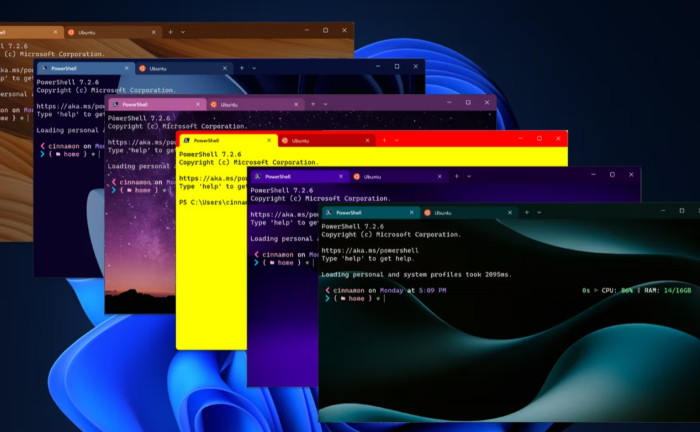Open a new tab in the dark purple window
This screenshot has width=700, height=432.
tap(457, 176)
